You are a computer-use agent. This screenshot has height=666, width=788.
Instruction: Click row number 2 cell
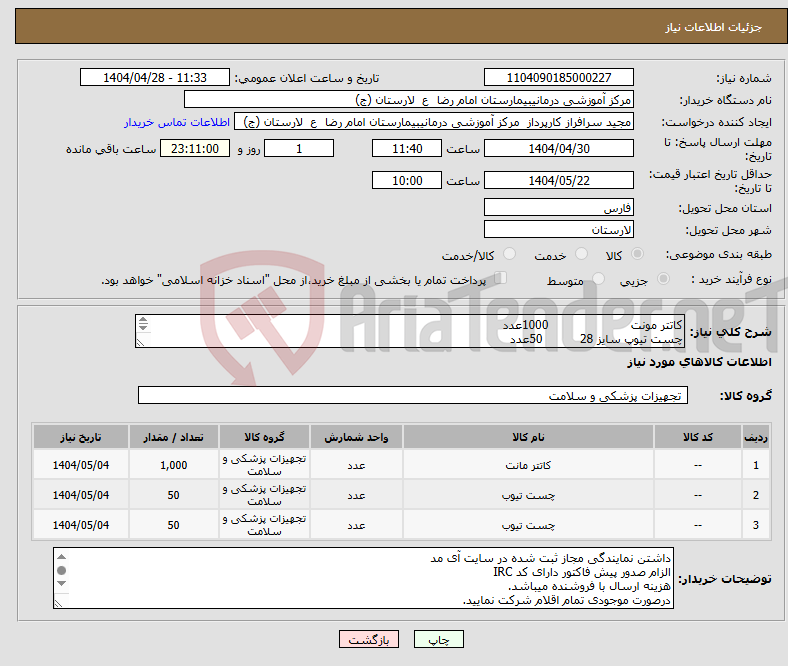[x=756, y=495]
